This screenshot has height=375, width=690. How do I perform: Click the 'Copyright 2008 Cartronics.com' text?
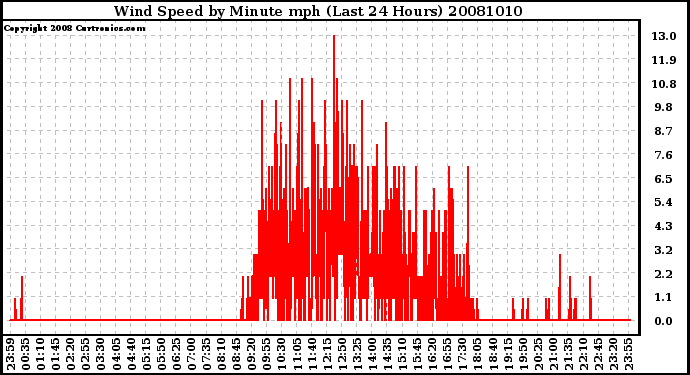(x=74, y=28)
